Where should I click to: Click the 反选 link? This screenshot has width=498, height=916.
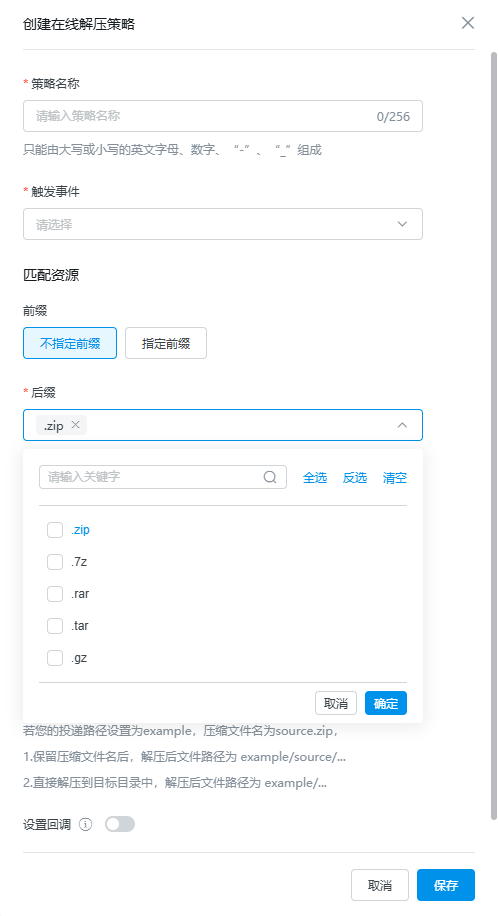[x=355, y=477]
